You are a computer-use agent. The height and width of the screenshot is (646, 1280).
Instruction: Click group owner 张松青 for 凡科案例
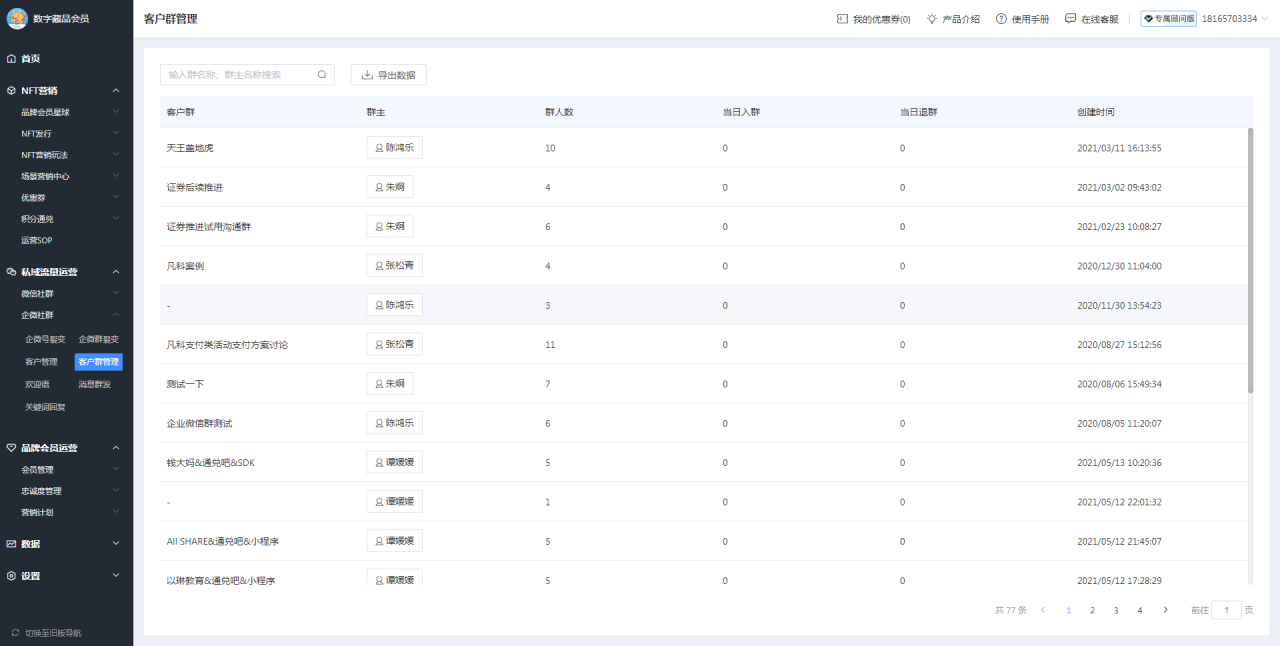point(394,266)
